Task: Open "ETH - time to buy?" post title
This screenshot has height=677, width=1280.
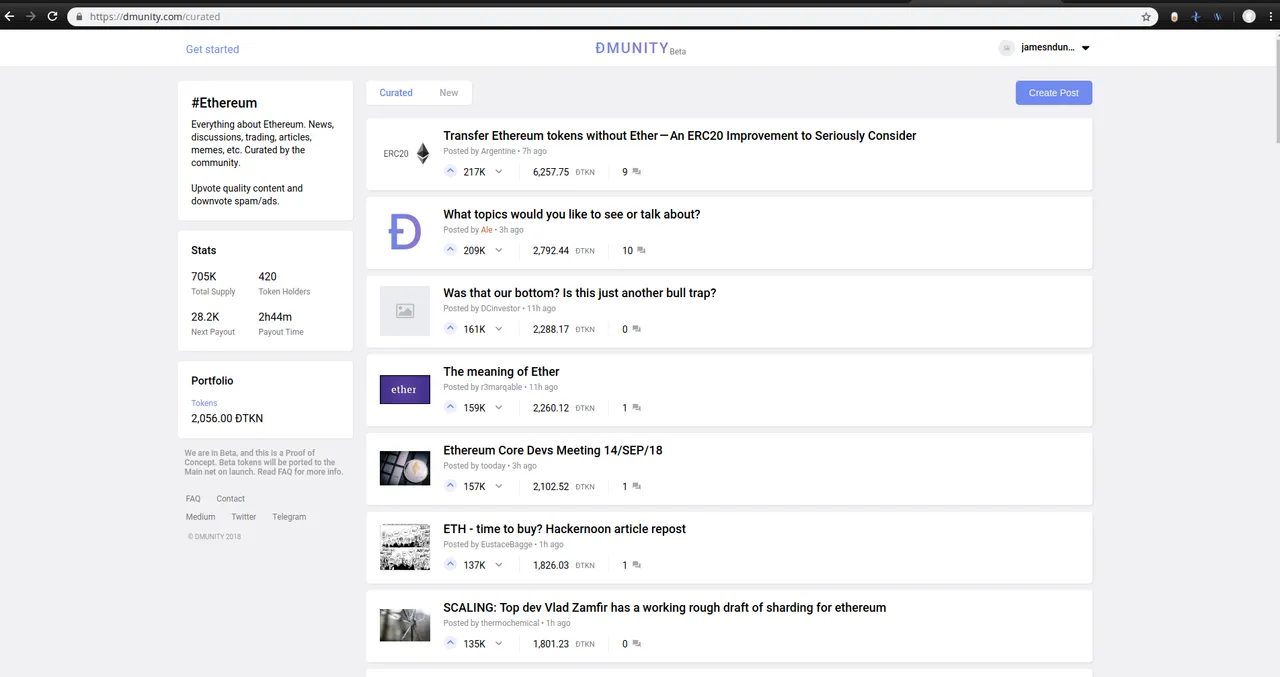Action: tap(565, 529)
